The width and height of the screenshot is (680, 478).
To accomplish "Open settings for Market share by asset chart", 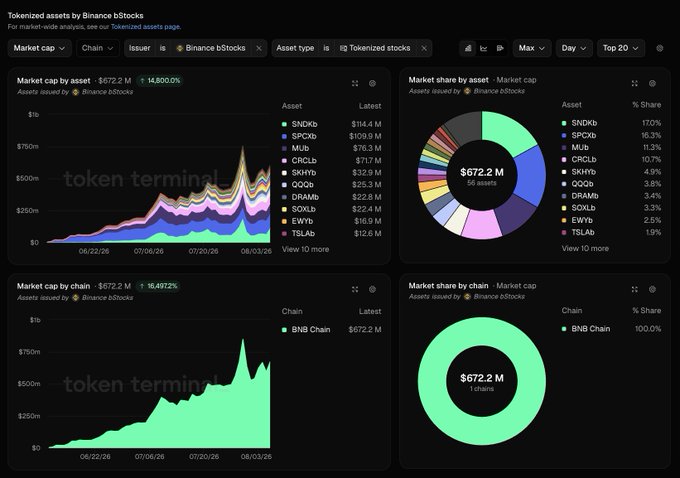I will pyautogui.click(x=652, y=83).
